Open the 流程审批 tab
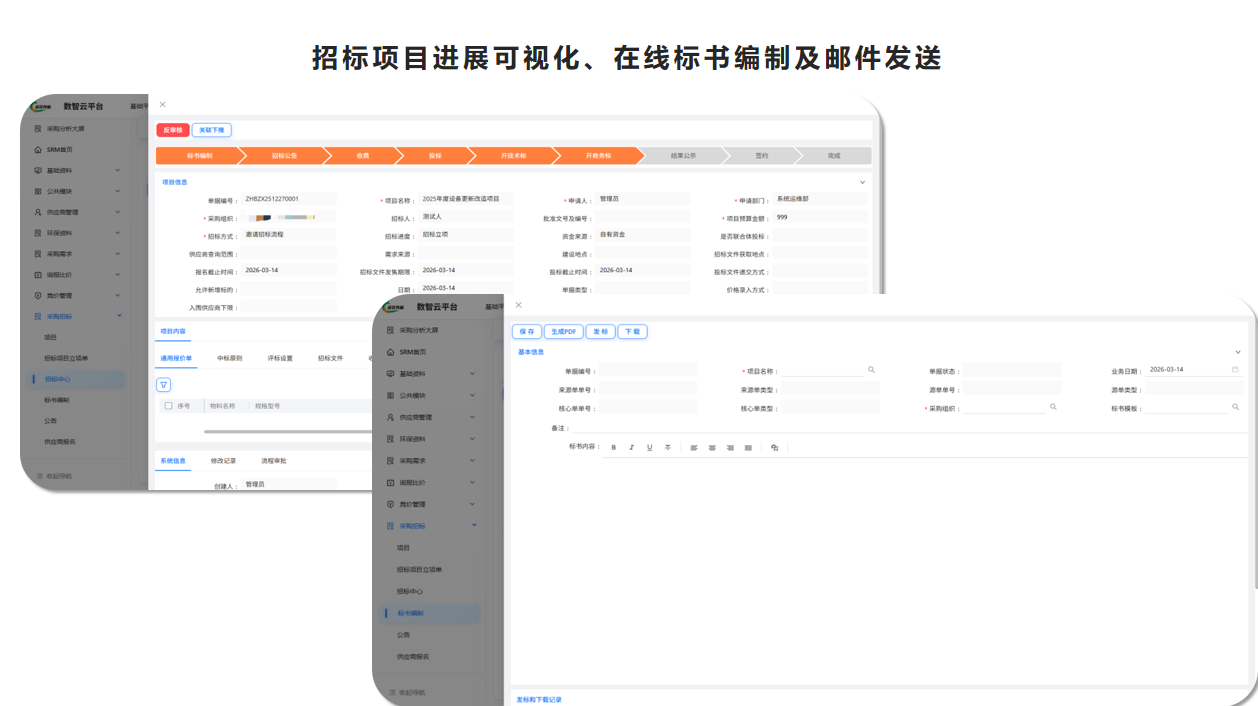 (x=274, y=461)
